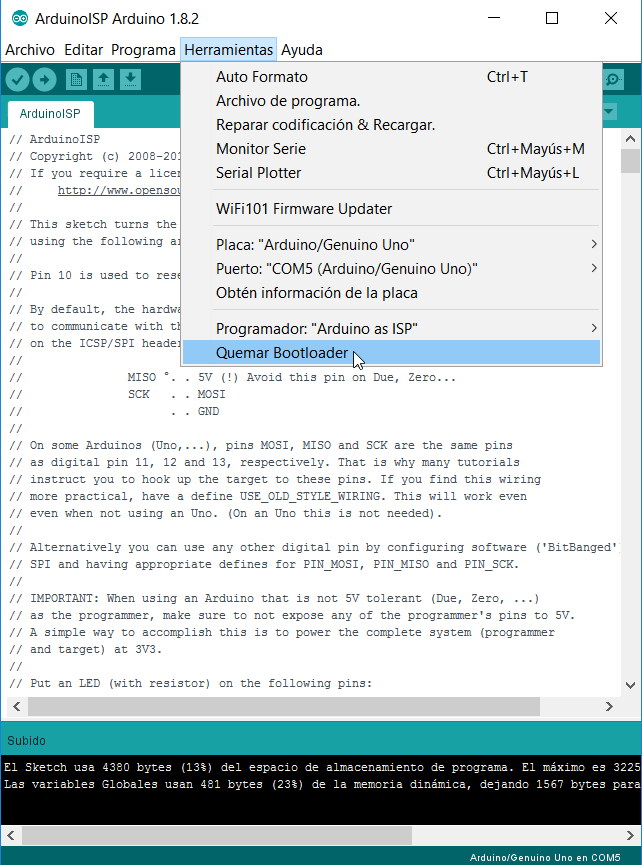
Task: Click code line containing 'USE_OLD_STYLE_WIRING'
Action: [x=268, y=496]
